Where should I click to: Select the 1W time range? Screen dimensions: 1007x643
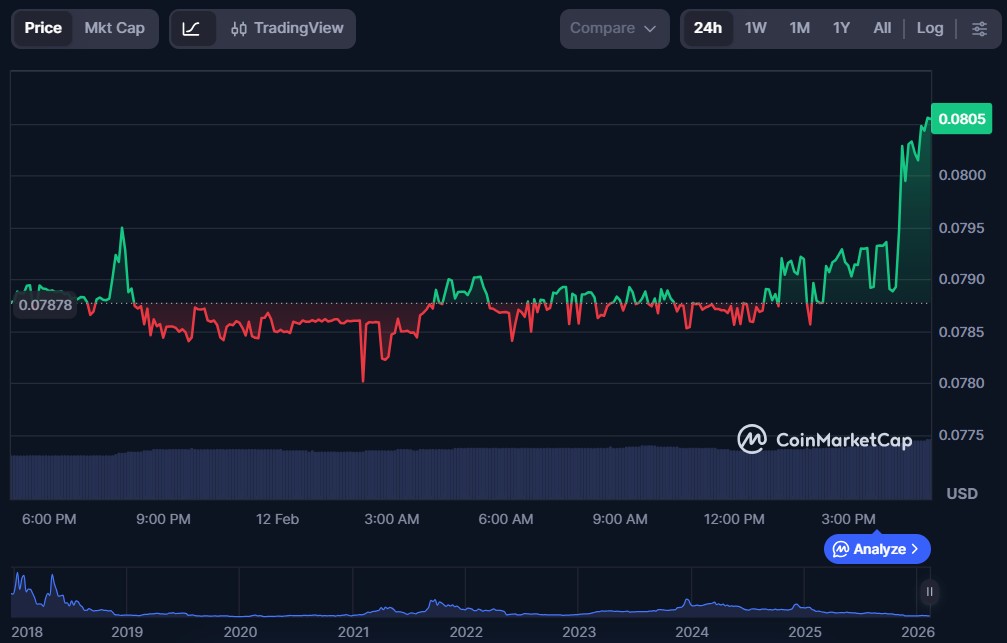pyautogui.click(x=755, y=28)
